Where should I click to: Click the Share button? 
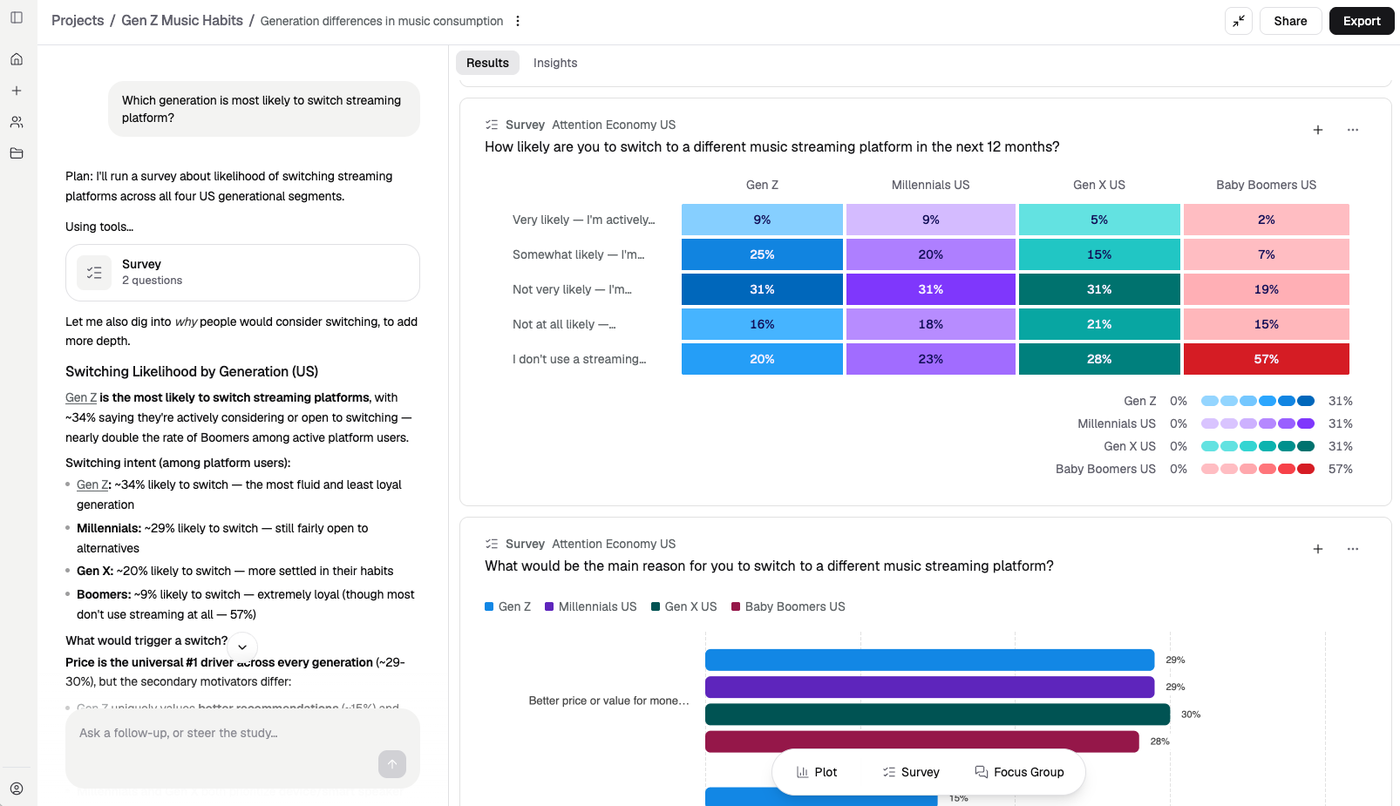(x=1290, y=21)
